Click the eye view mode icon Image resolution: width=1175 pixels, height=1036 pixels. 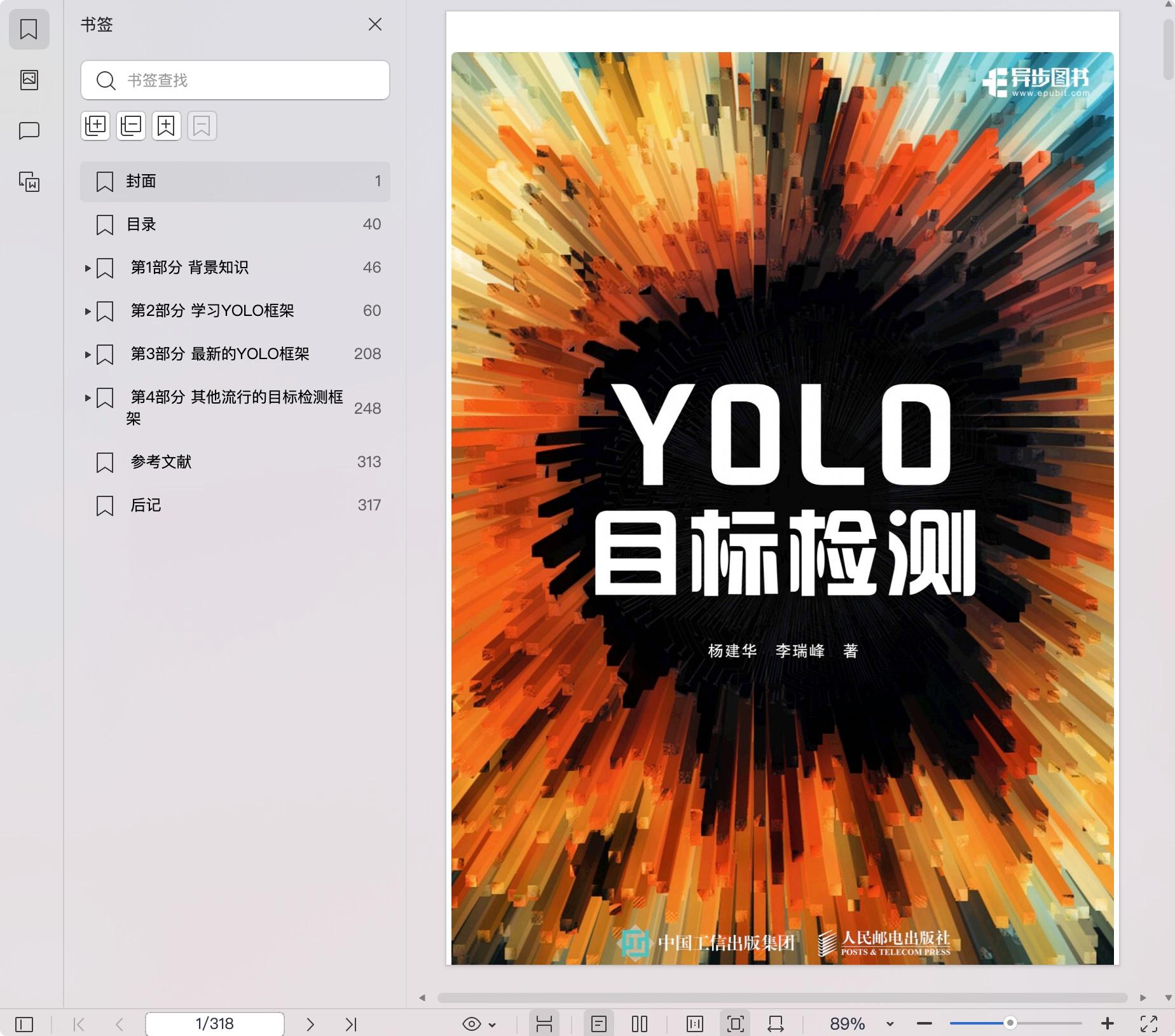click(x=471, y=1024)
